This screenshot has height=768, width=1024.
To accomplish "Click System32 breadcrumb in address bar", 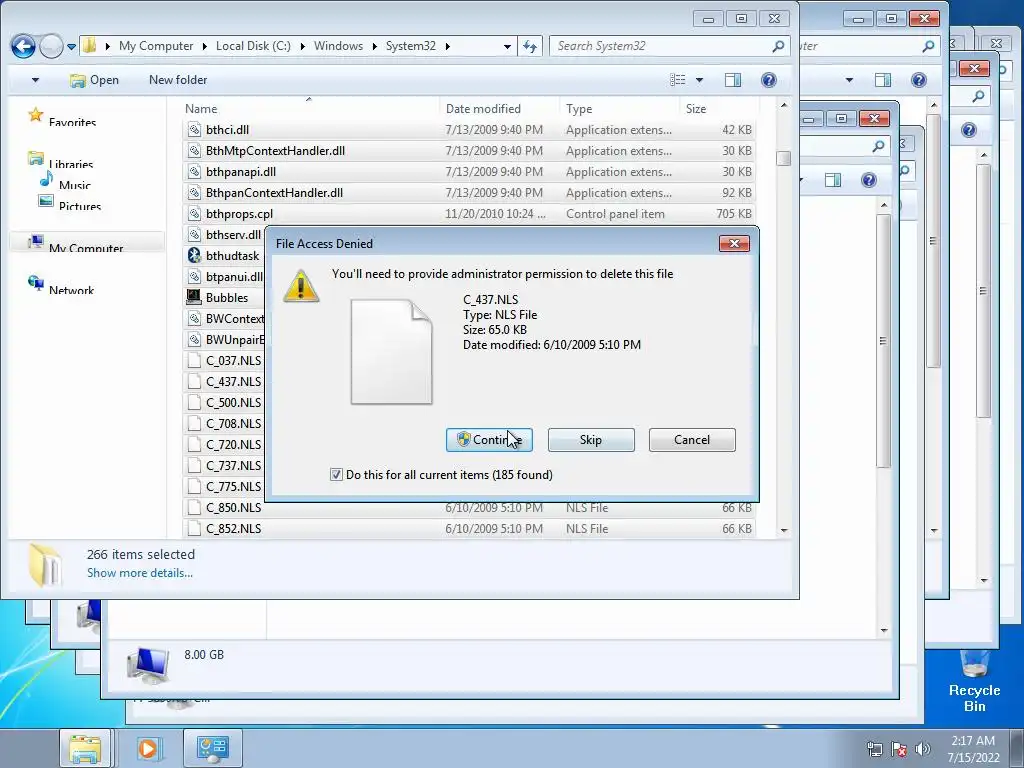I will [x=410, y=46].
